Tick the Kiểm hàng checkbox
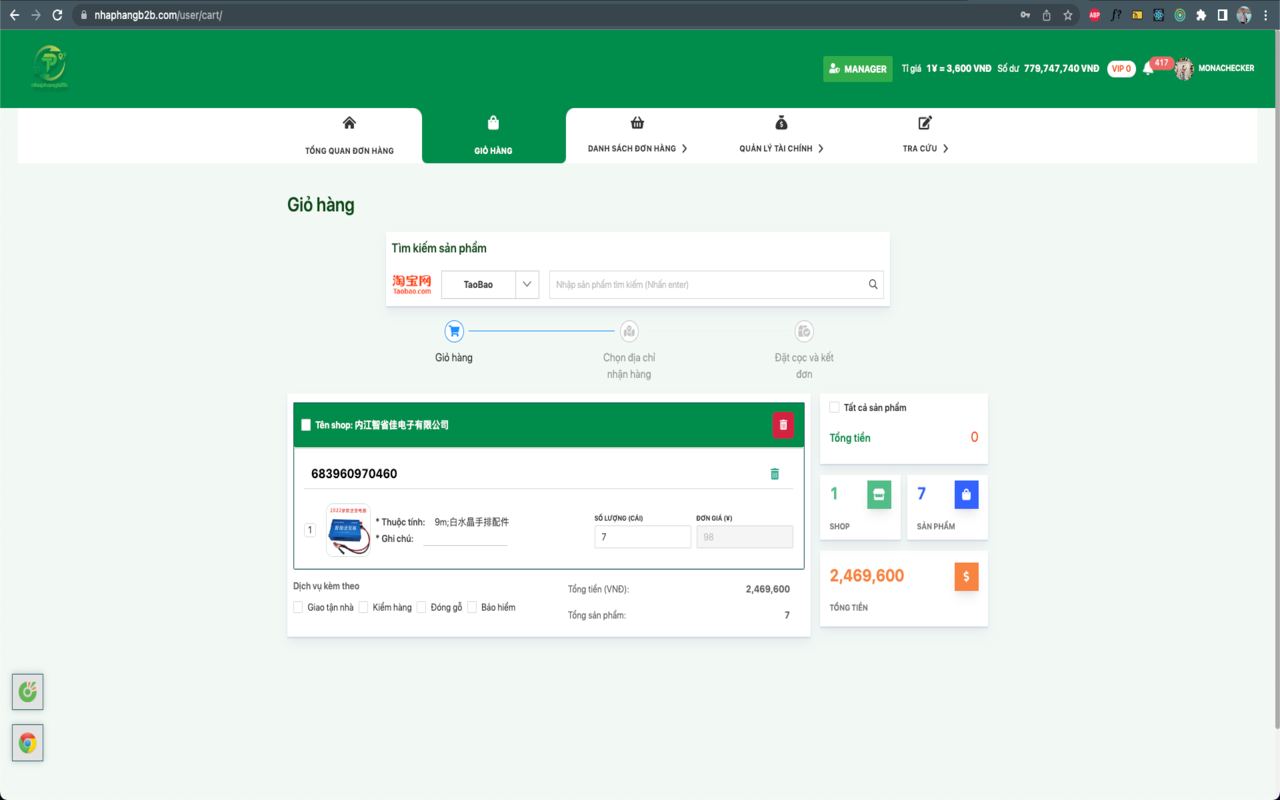The width and height of the screenshot is (1280, 800). [364, 607]
